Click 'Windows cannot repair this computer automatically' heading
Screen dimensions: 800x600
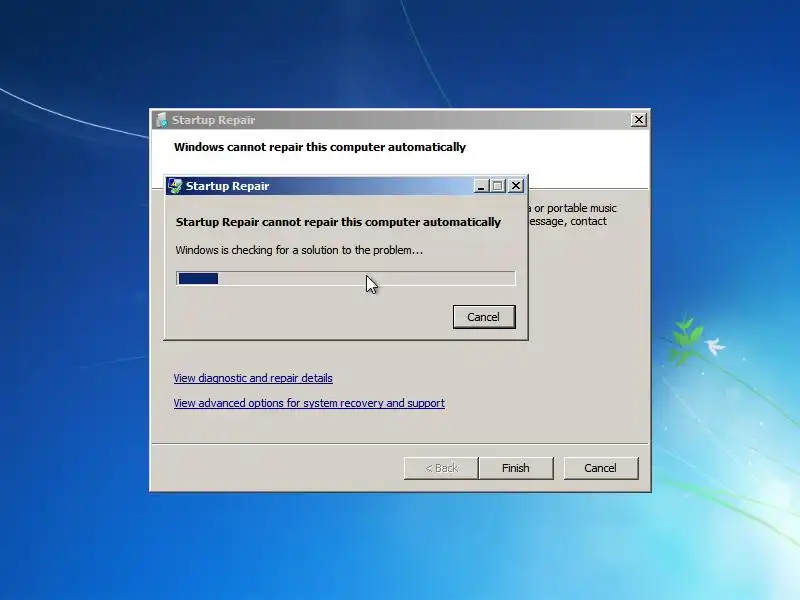[320, 147]
